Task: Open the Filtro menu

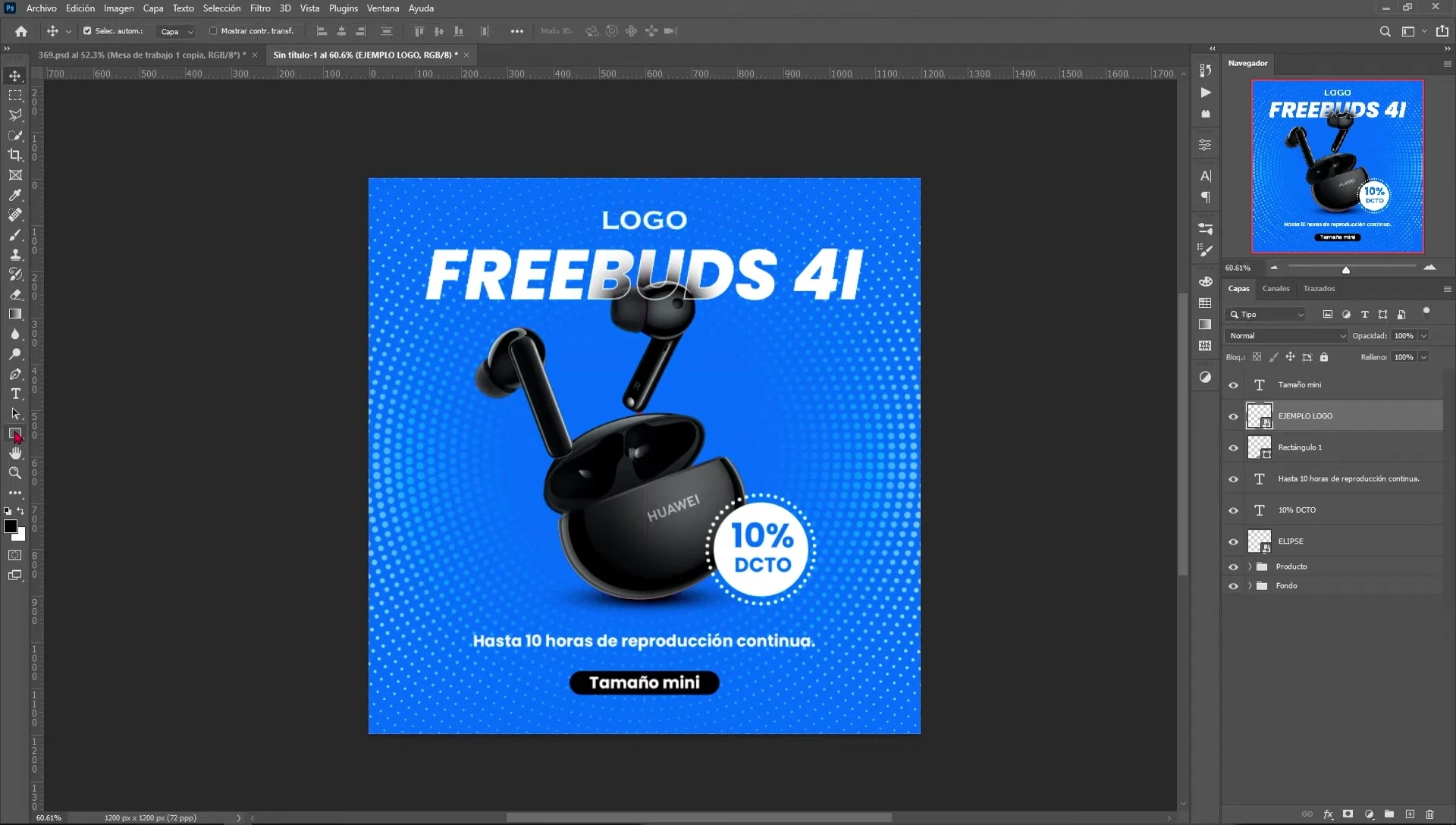Action: coord(260,8)
